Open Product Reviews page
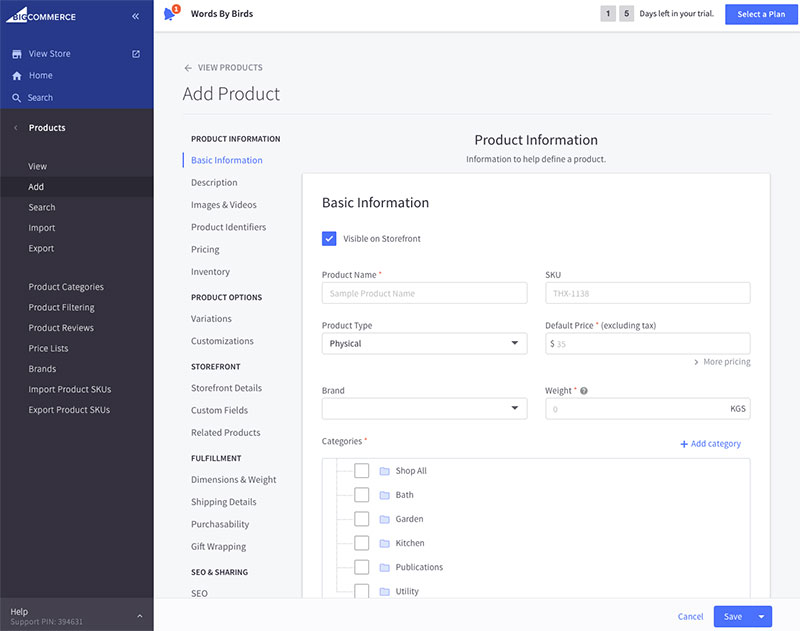The width and height of the screenshot is (800, 631). [x=61, y=328]
